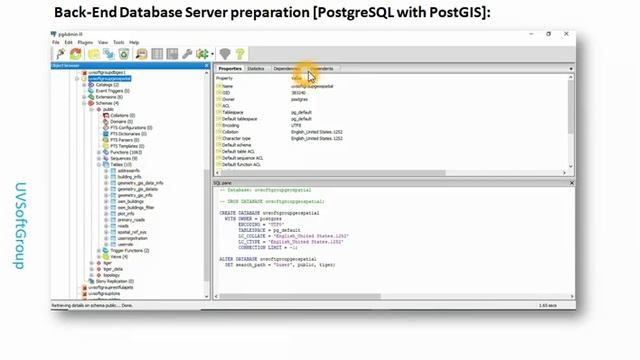Switch to the Statistics tab
640x360 pixels.
pos(256,69)
